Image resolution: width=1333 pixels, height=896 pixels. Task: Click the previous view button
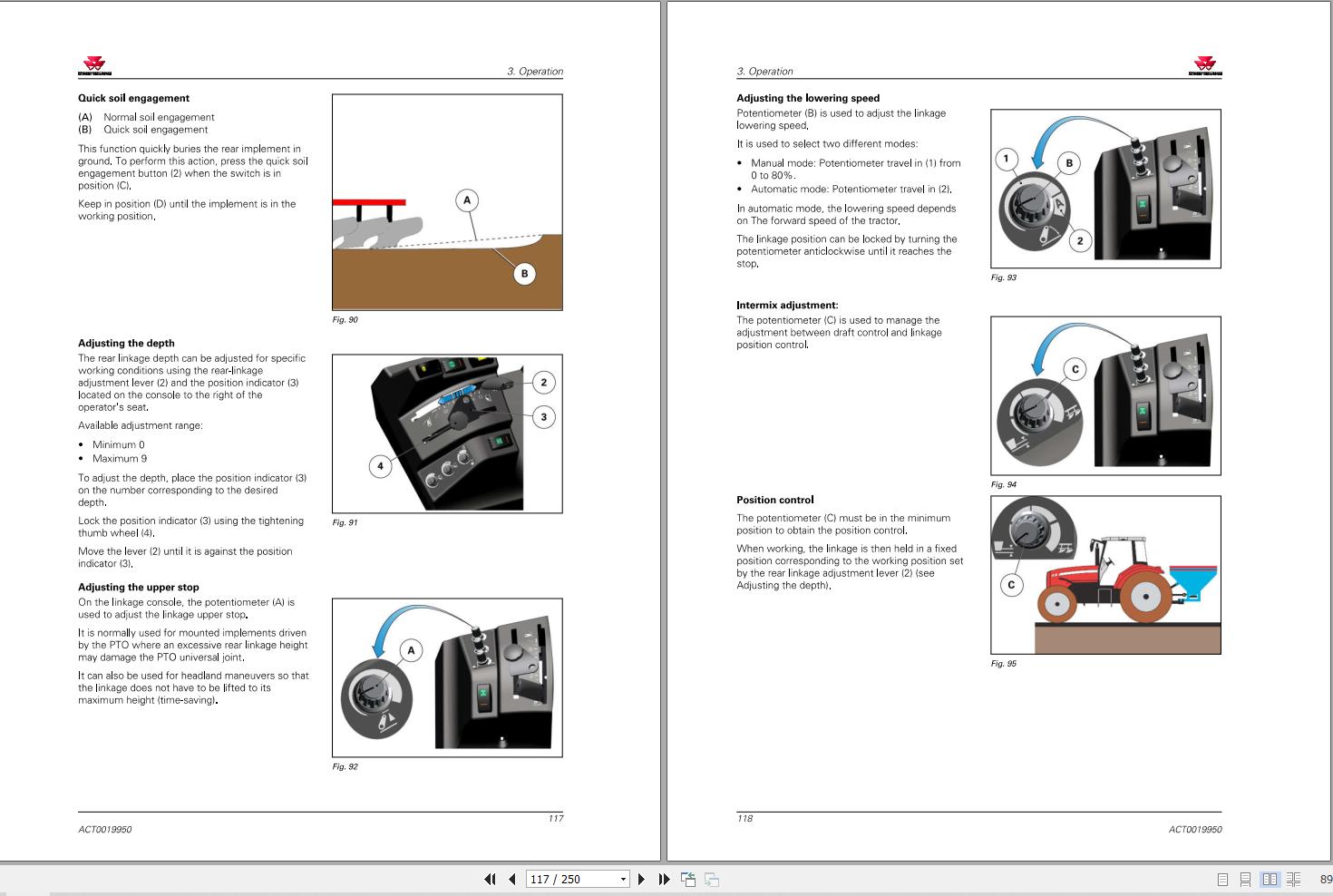tap(688, 879)
